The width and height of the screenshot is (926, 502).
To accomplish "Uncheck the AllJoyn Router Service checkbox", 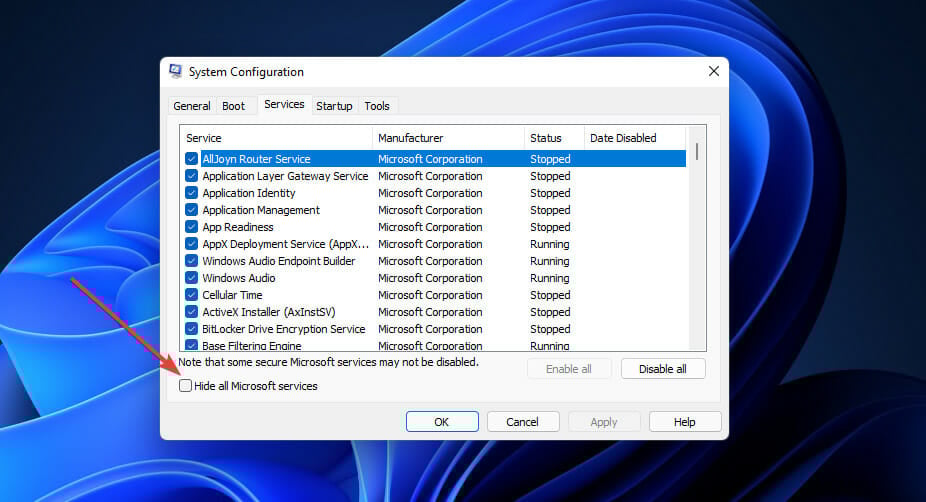I will pos(191,159).
